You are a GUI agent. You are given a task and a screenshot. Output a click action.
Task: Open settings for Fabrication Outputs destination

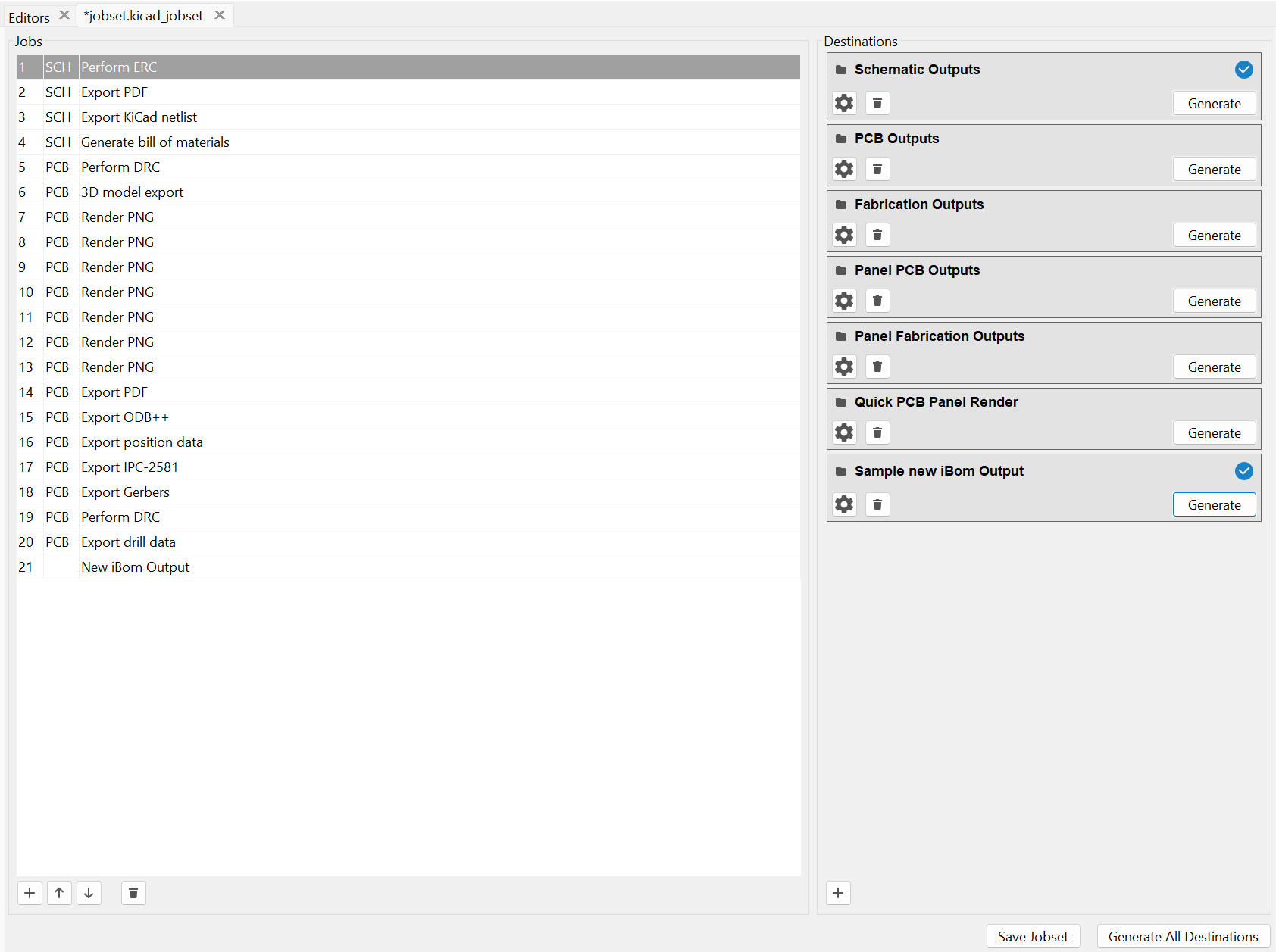point(844,235)
